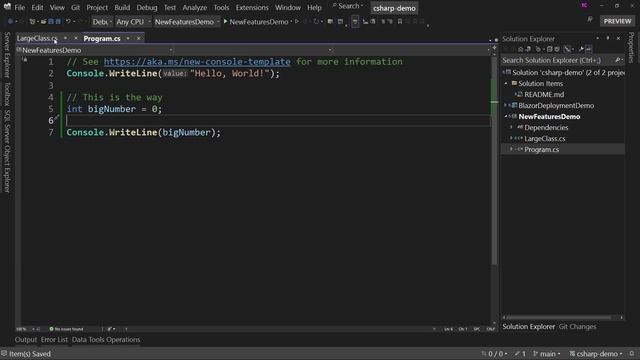This screenshot has height=360, width=640.
Task: Open the Toolbox side tab
Action: tap(7, 93)
